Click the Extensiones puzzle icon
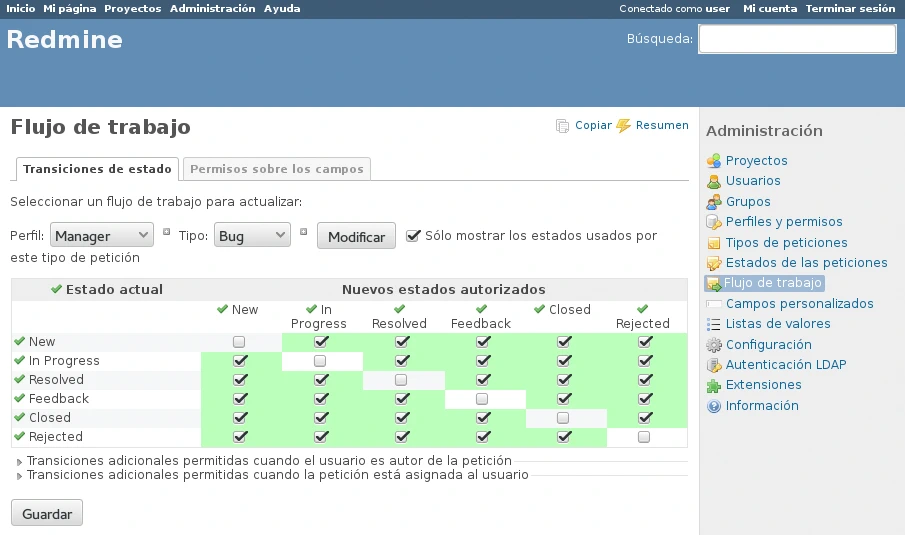 coord(713,386)
